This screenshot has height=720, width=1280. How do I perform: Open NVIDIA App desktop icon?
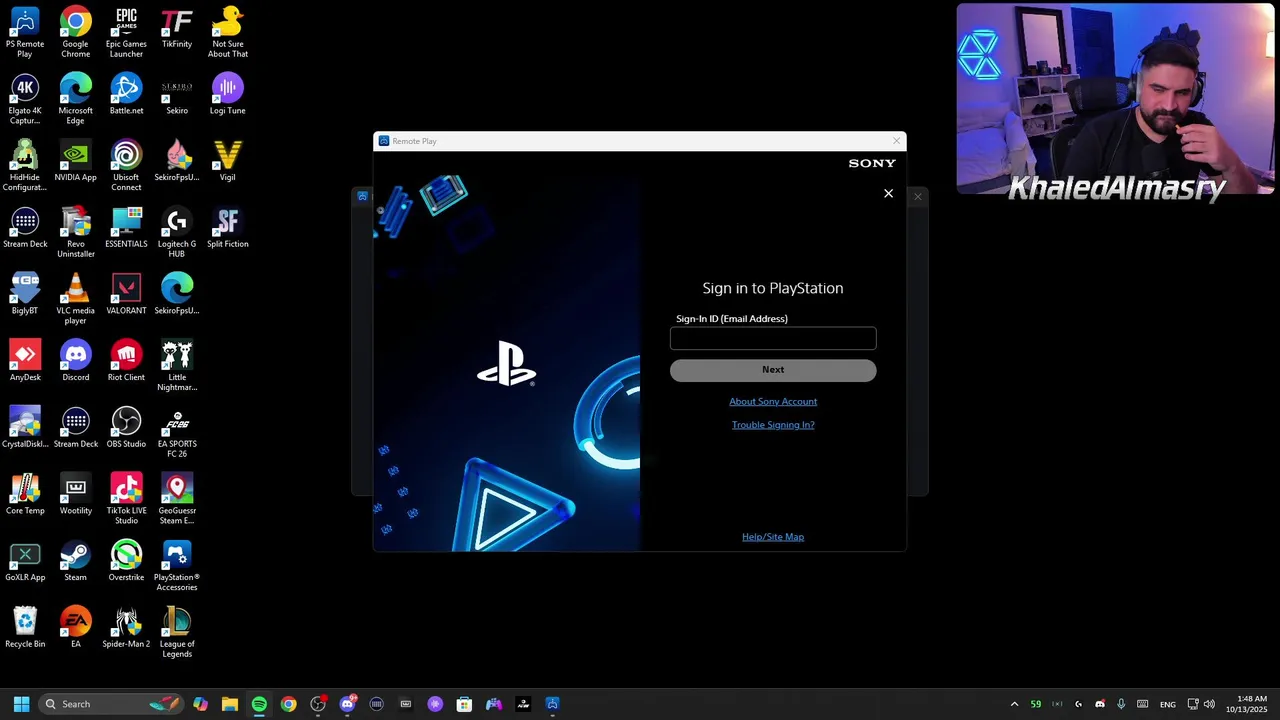coord(75,162)
